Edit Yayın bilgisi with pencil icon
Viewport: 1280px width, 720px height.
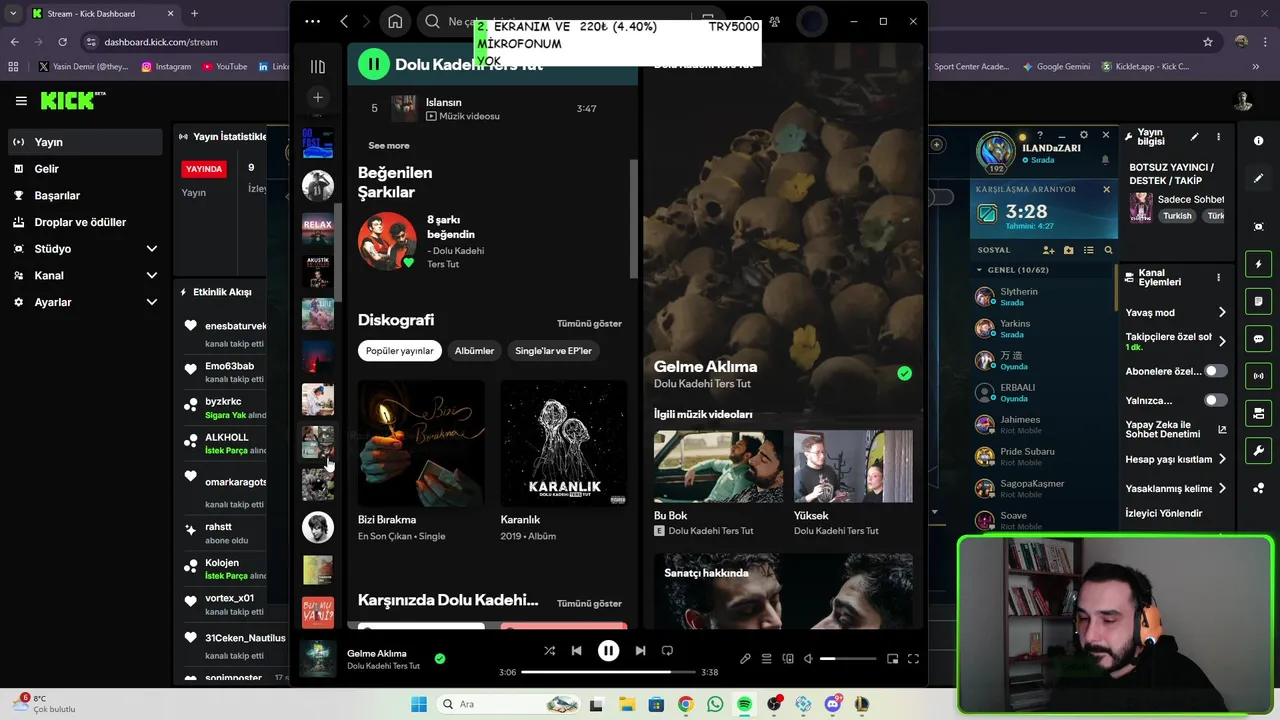(1194, 136)
